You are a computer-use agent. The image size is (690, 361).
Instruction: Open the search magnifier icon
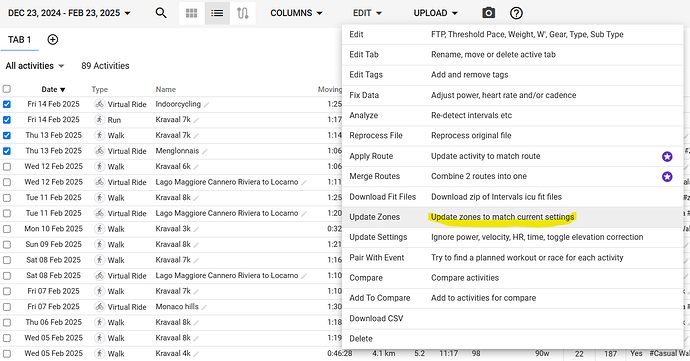(161, 13)
